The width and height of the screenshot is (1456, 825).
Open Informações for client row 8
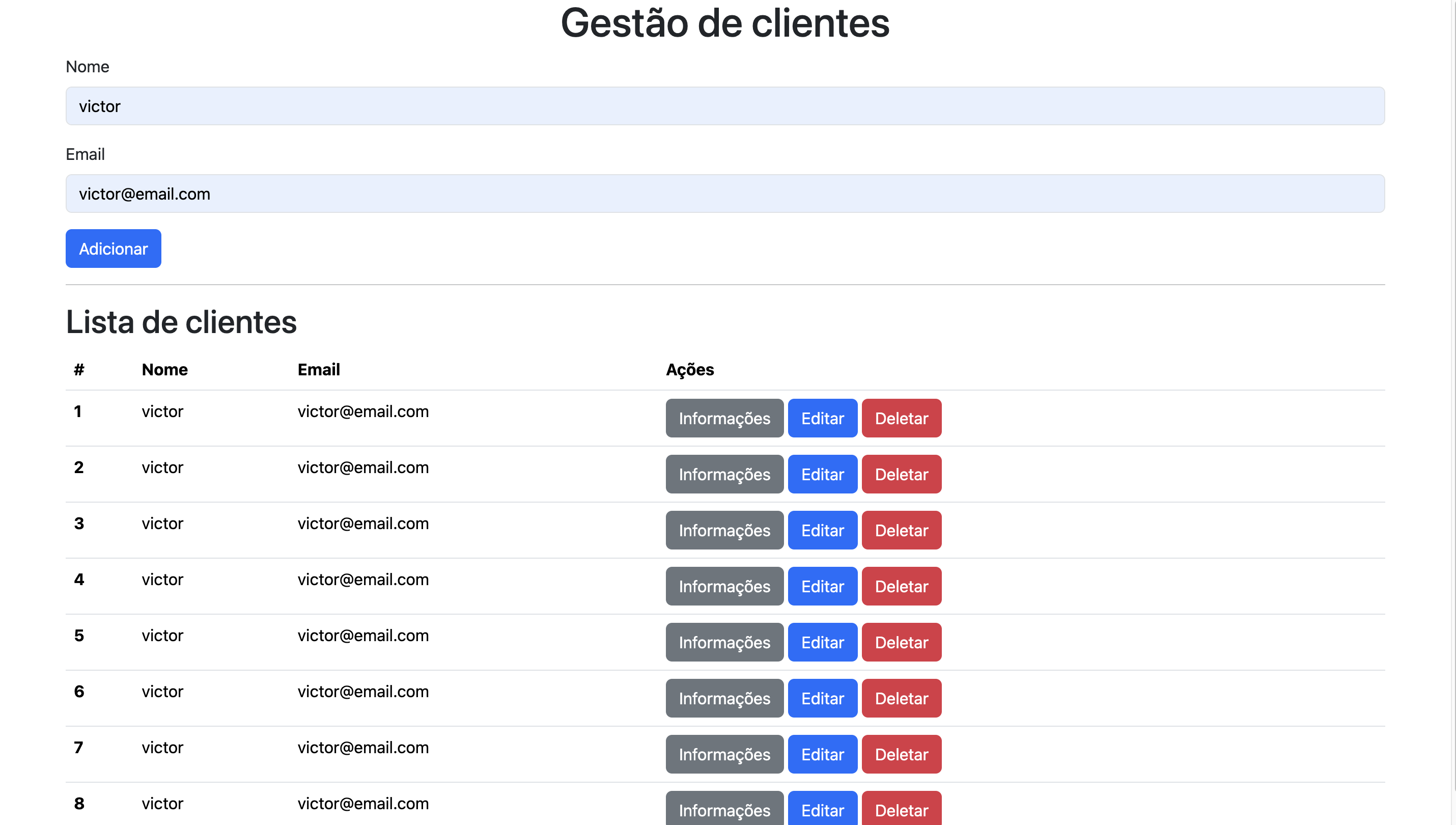click(x=724, y=810)
